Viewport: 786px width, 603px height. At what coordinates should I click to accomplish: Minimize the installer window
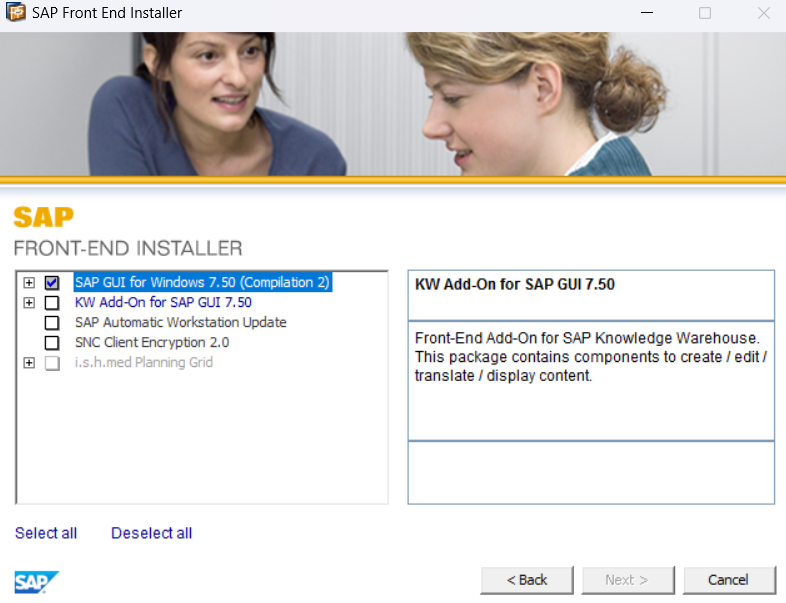click(x=647, y=13)
